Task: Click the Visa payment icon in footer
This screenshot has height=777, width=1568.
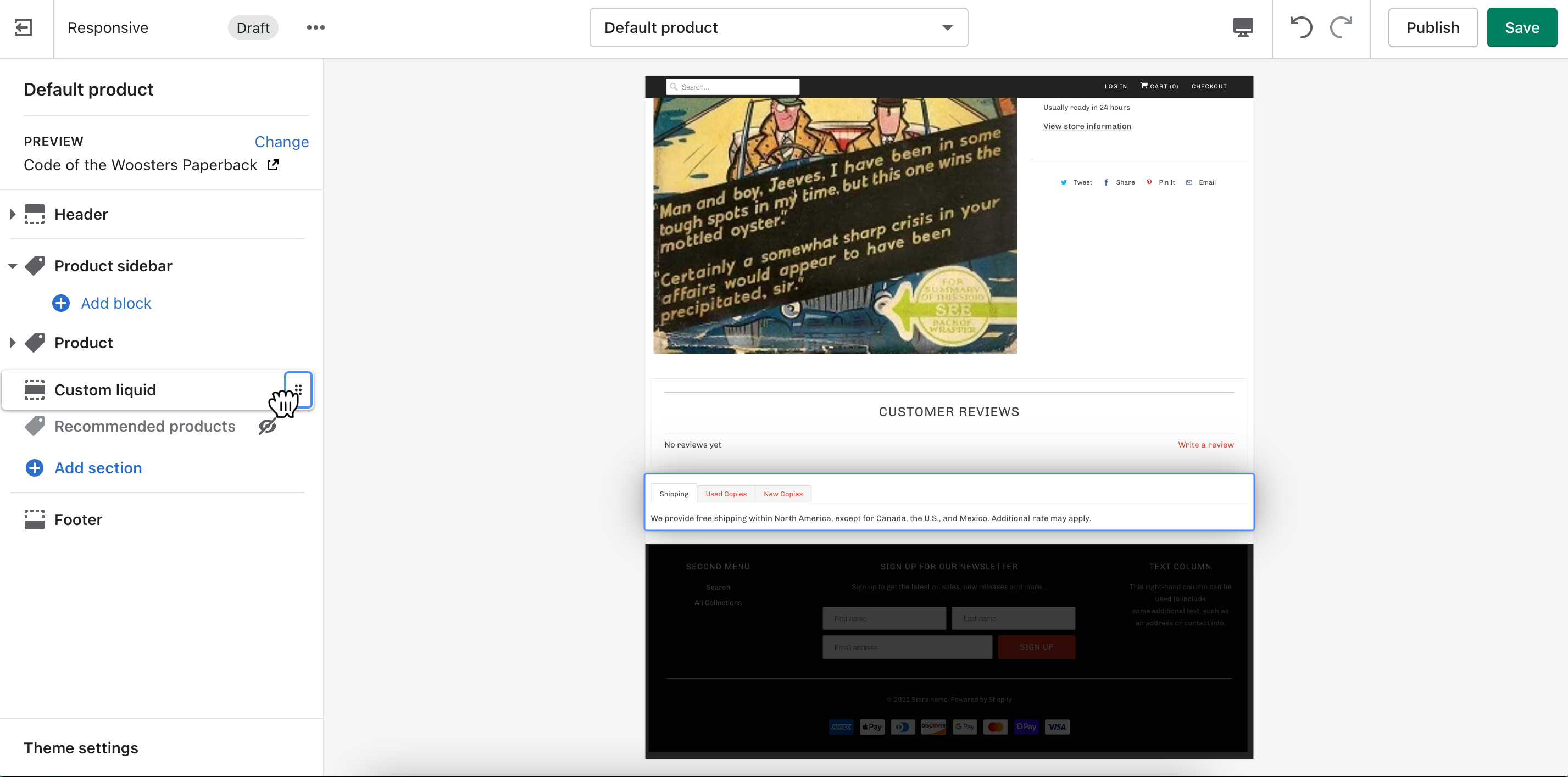Action: pos(1057,726)
